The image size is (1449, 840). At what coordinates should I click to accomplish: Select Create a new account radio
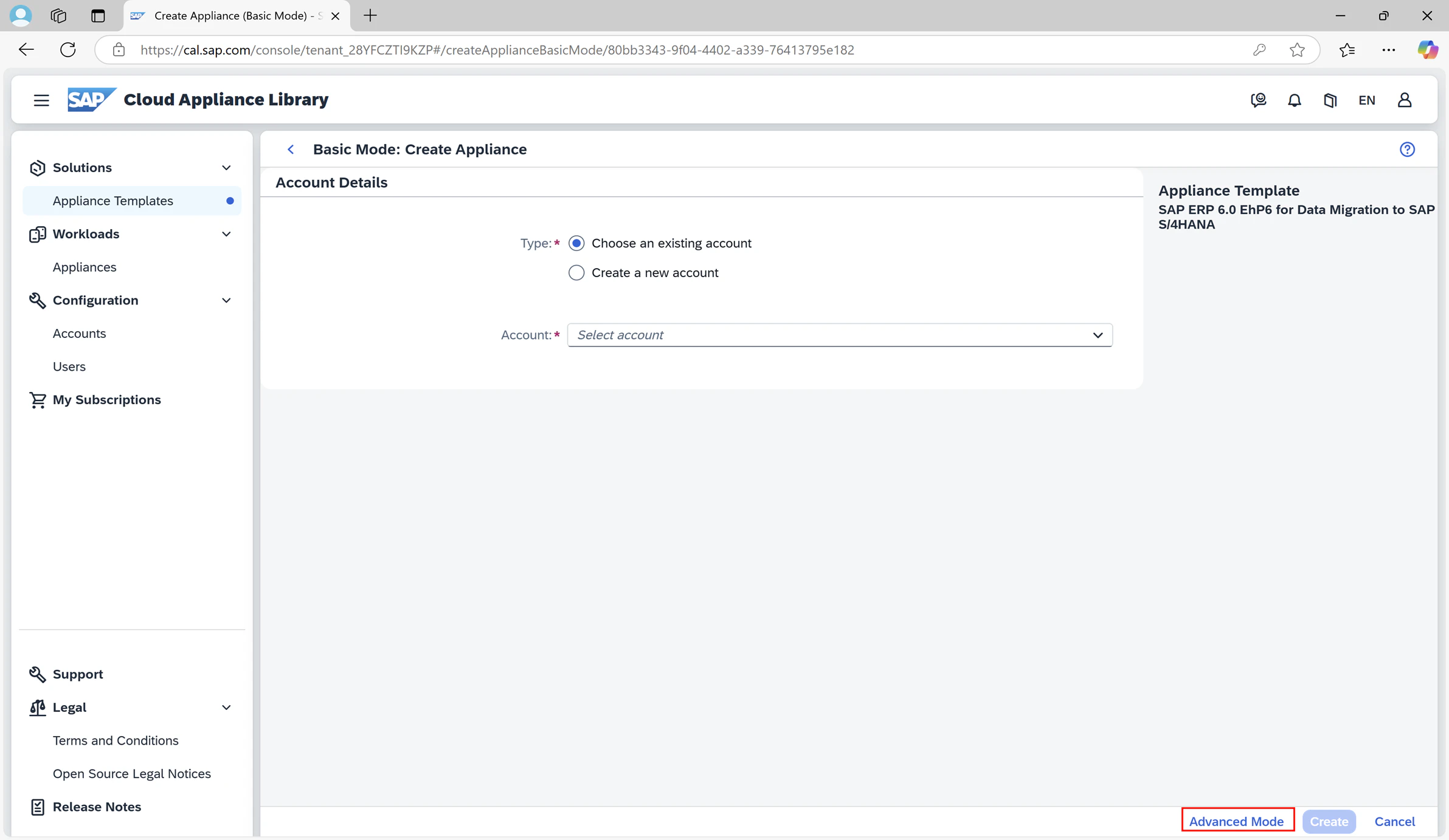click(576, 273)
